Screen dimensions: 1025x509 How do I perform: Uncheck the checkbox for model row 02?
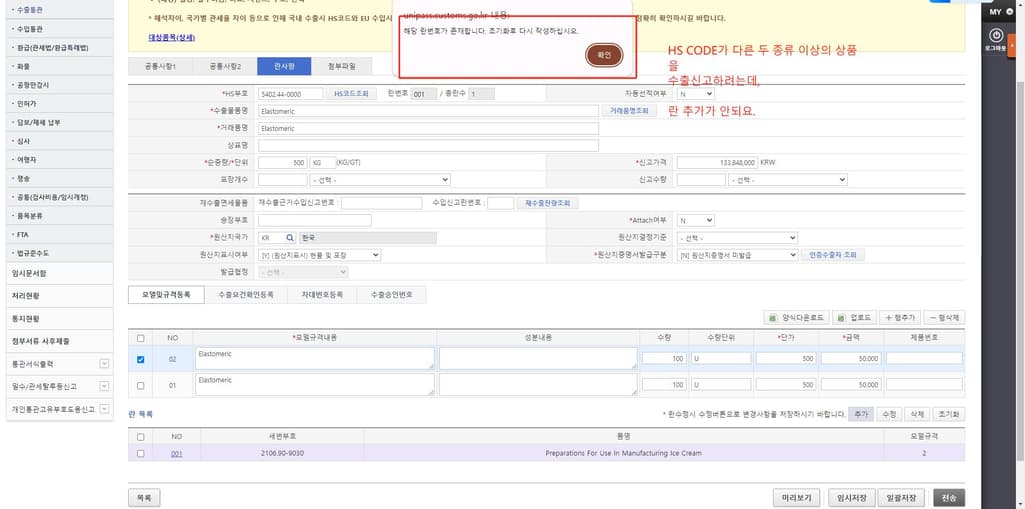click(x=141, y=359)
